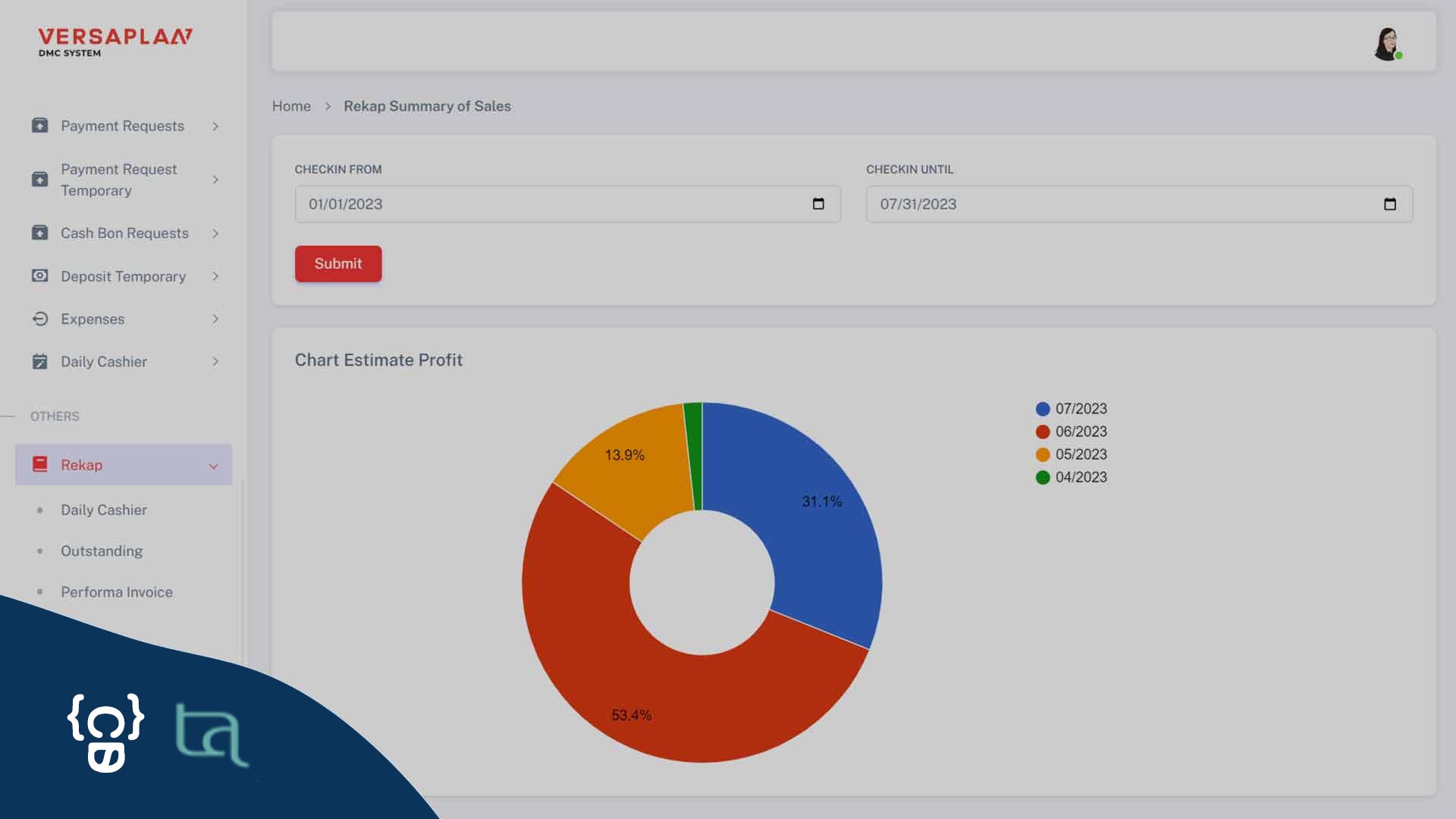The width and height of the screenshot is (1456, 819).
Task: Click the Payment Requests icon
Action: click(x=39, y=125)
